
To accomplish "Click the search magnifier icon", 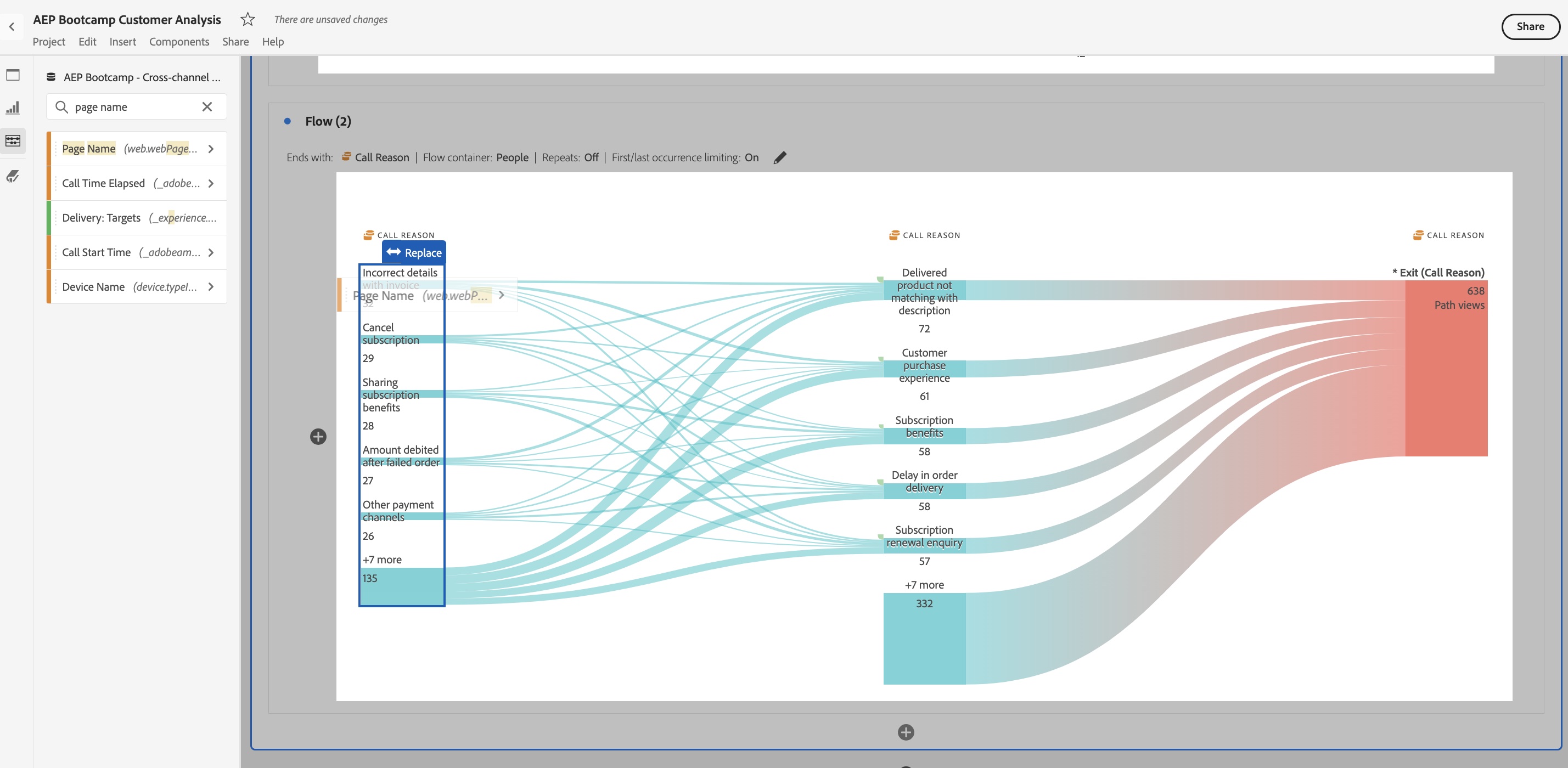I will [x=61, y=107].
